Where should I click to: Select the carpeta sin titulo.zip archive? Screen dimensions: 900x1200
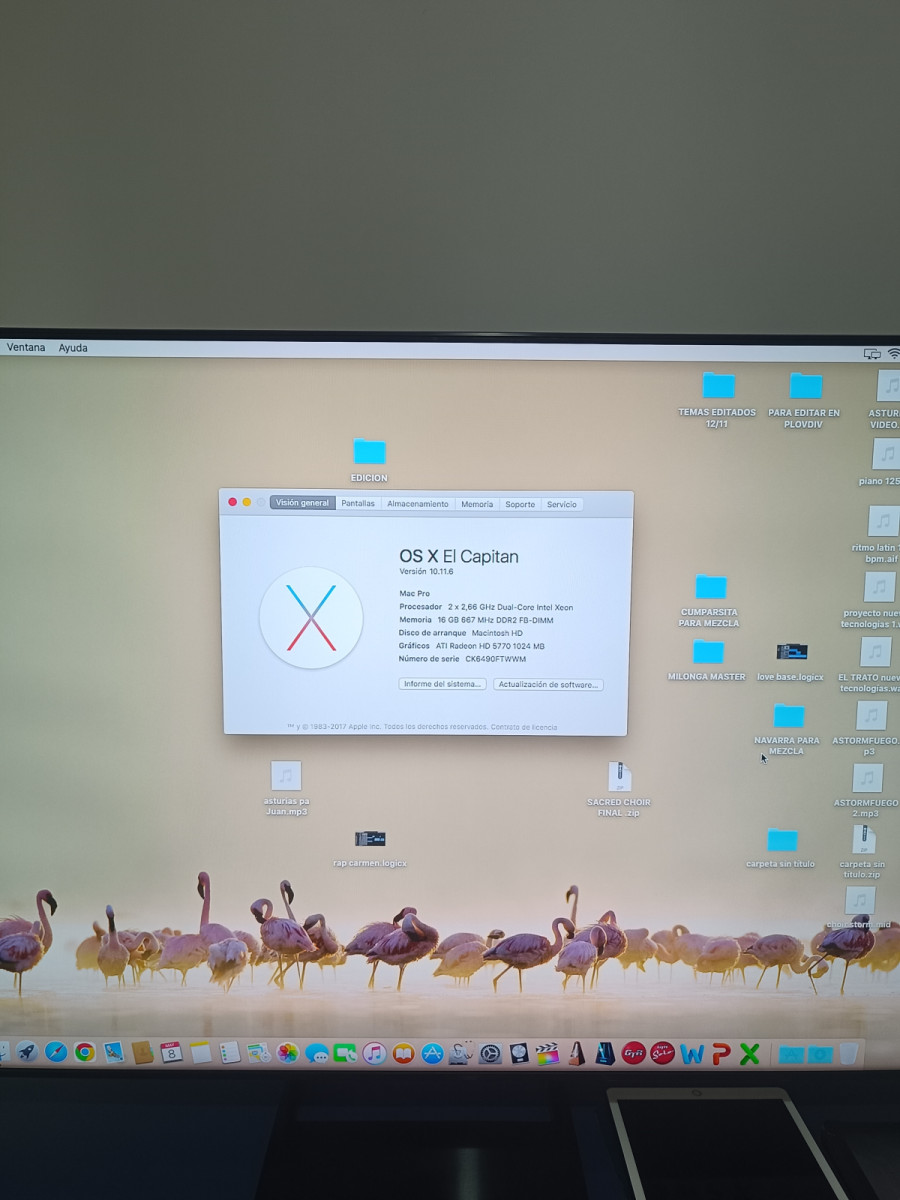pos(863,851)
